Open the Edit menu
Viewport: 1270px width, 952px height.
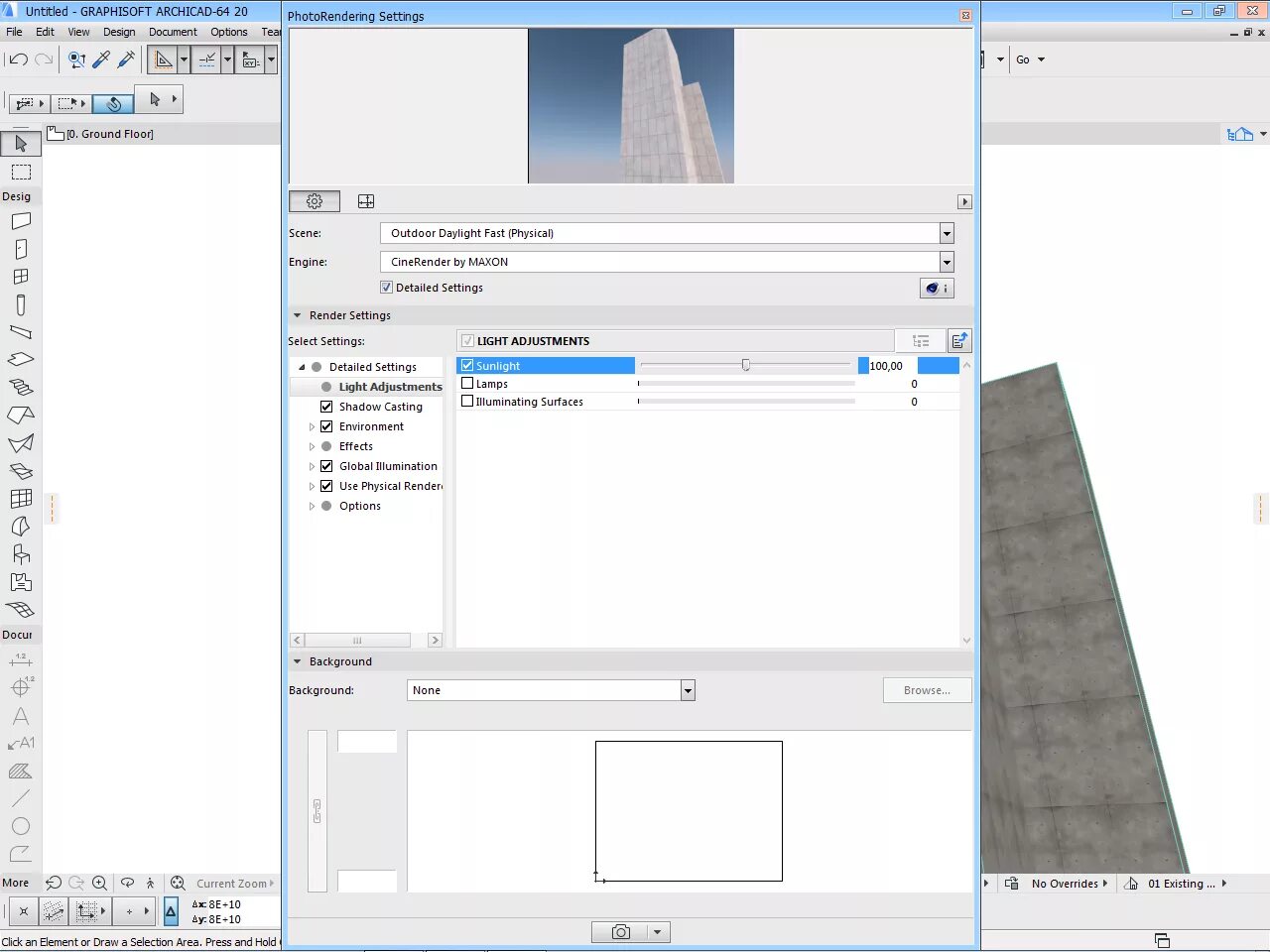(x=45, y=32)
